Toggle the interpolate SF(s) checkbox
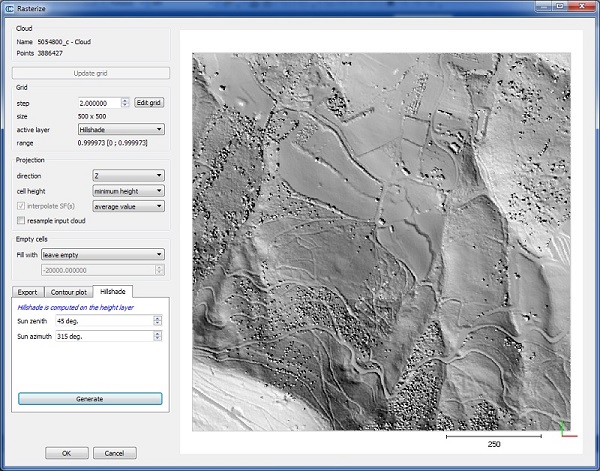The height and width of the screenshot is (471, 600). click(21, 206)
